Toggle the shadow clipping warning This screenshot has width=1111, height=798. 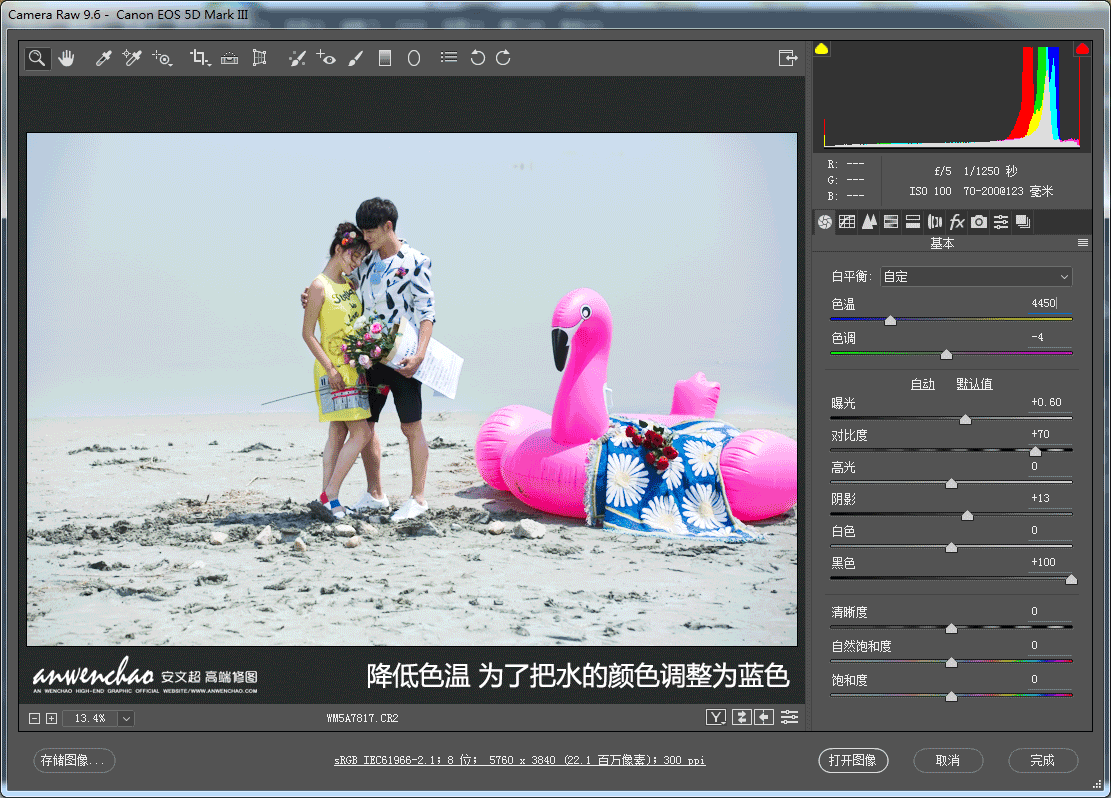pyautogui.click(x=821, y=49)
